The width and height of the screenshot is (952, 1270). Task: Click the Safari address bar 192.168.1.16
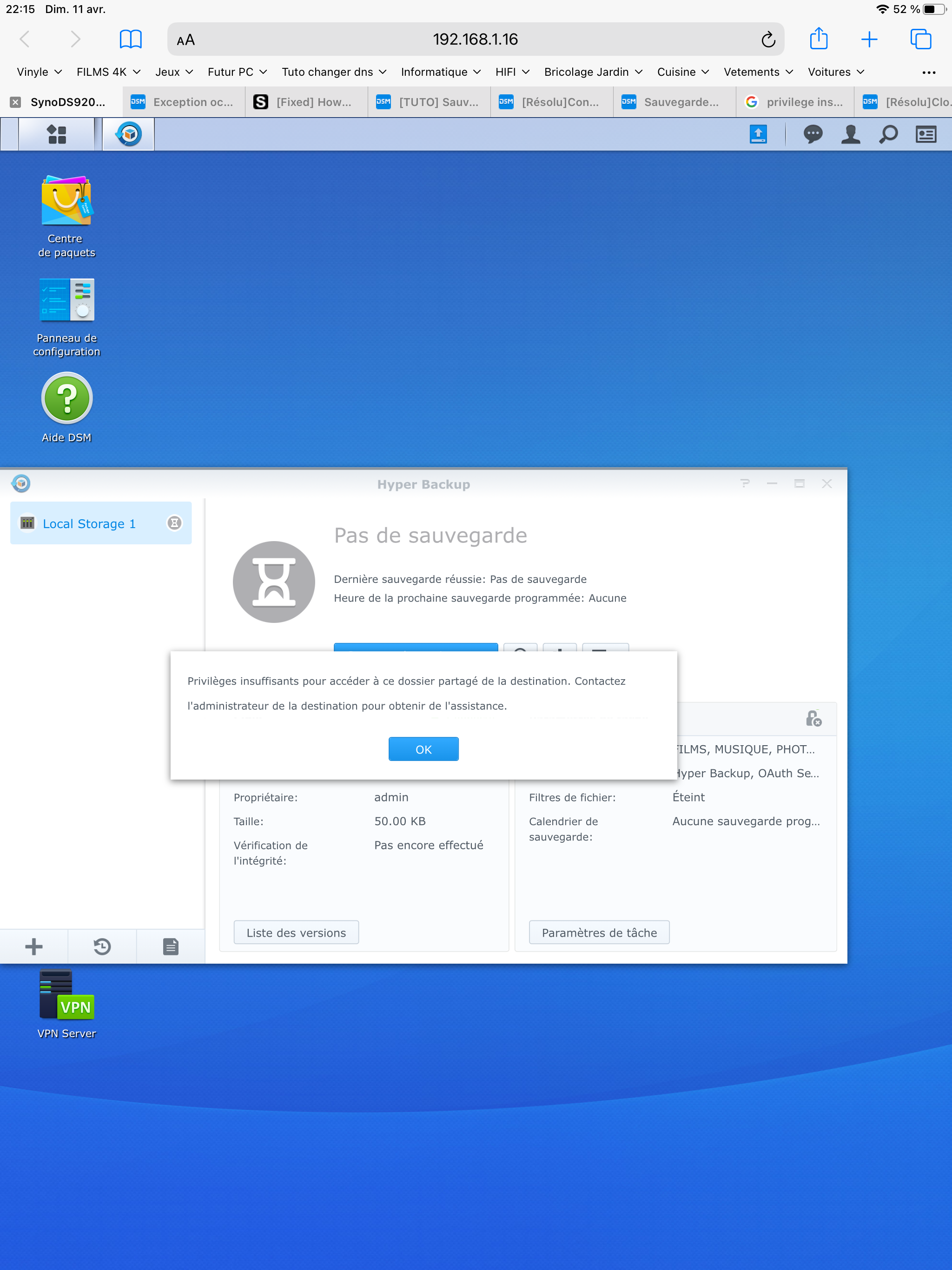coord(475,40)
